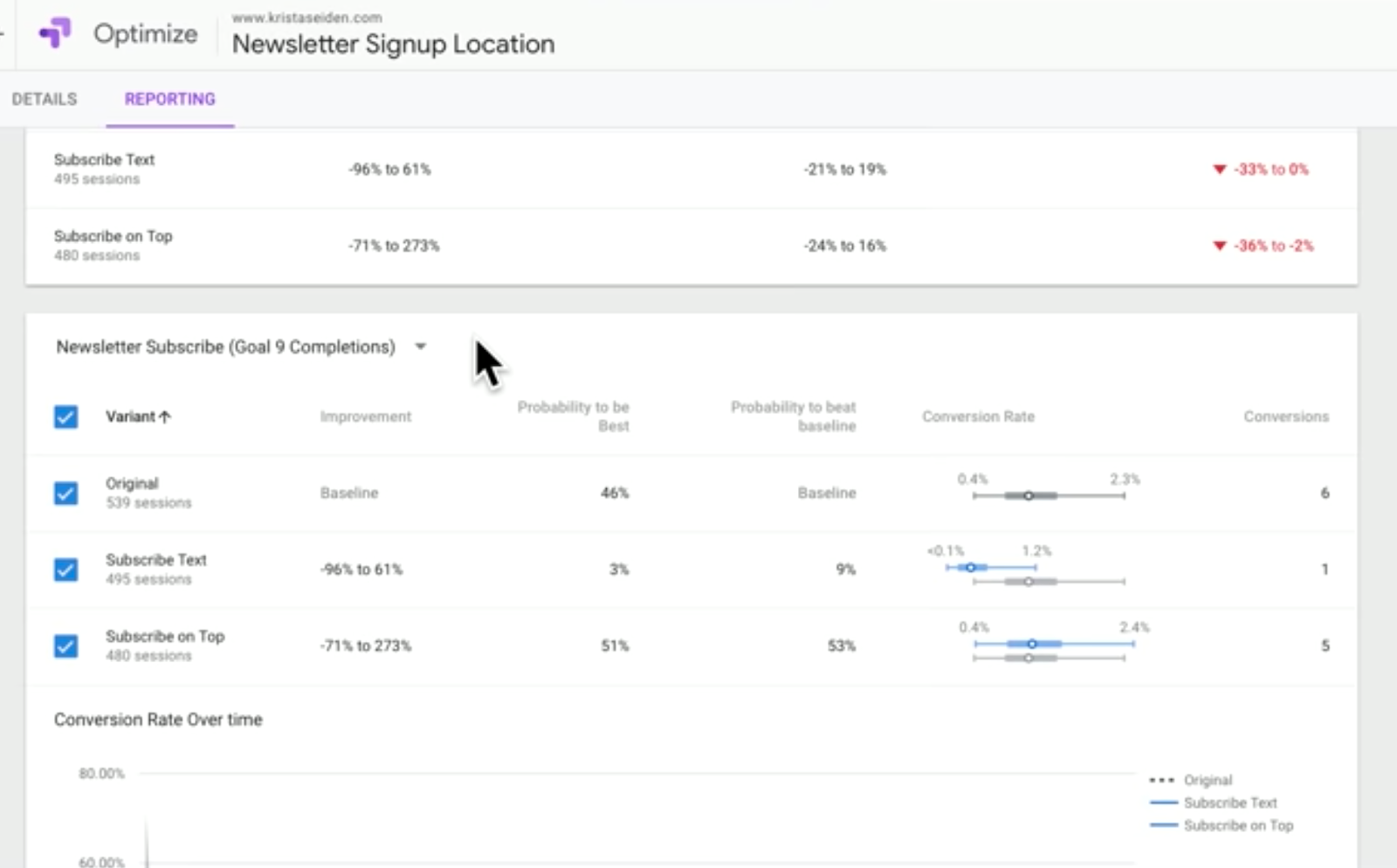Switch to the Details tab
This screenshot has height=868, width=1397.
point(45,99)
